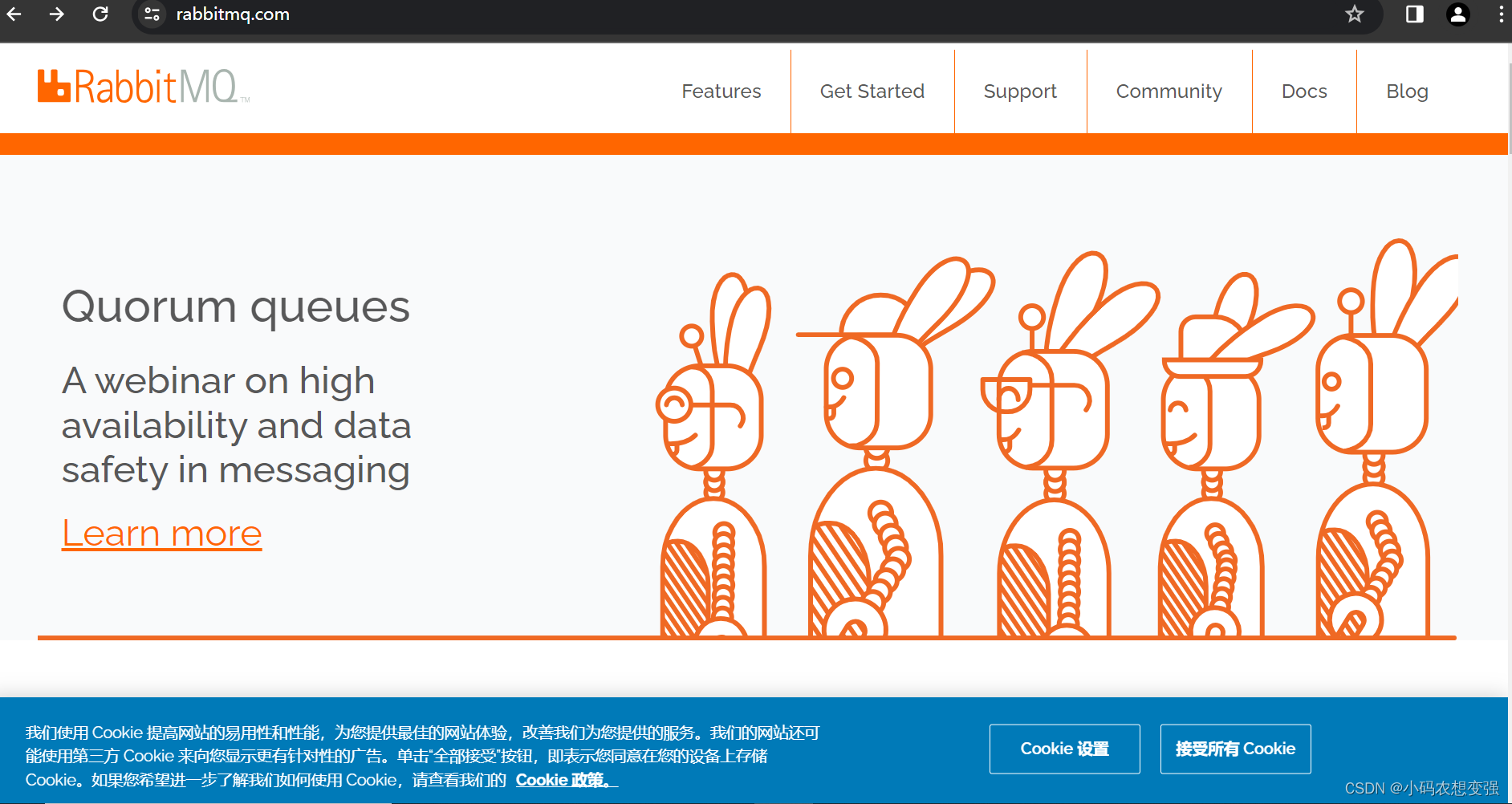Accept all with 接受所有 Cookie button

[x=1235, y=749]
